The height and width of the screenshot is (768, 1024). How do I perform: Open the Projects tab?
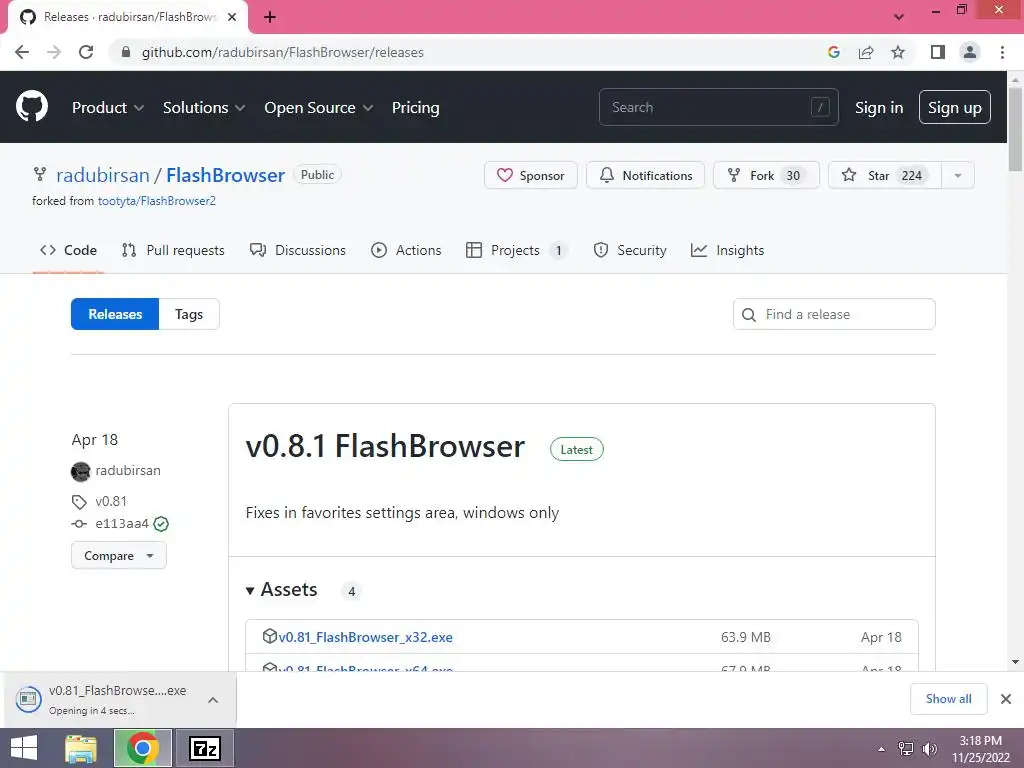516,250
